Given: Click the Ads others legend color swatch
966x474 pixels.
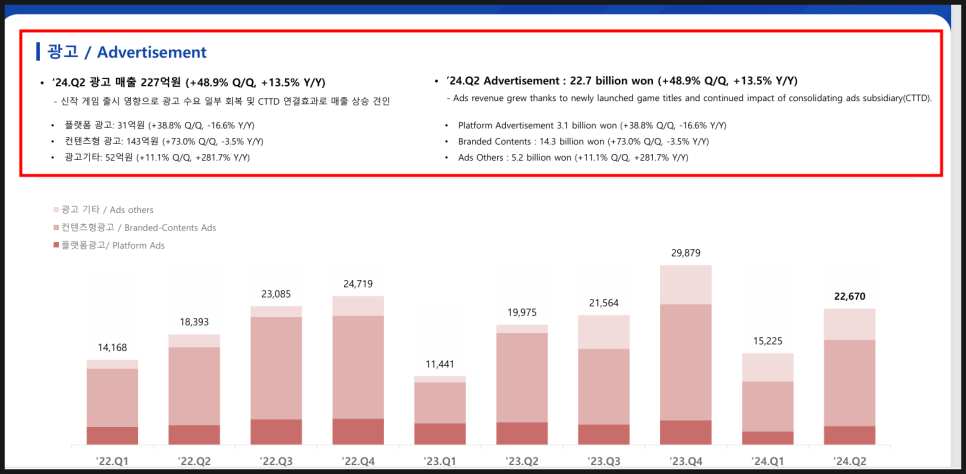Looking at the screenshot, I should 57,210.
